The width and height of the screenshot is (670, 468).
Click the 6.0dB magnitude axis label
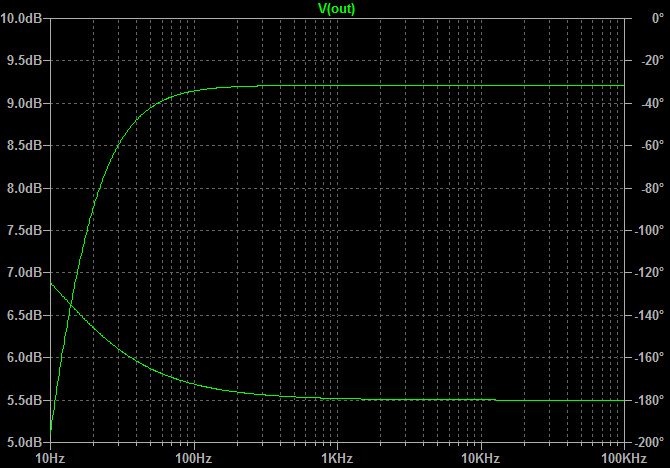pos(24,357)
